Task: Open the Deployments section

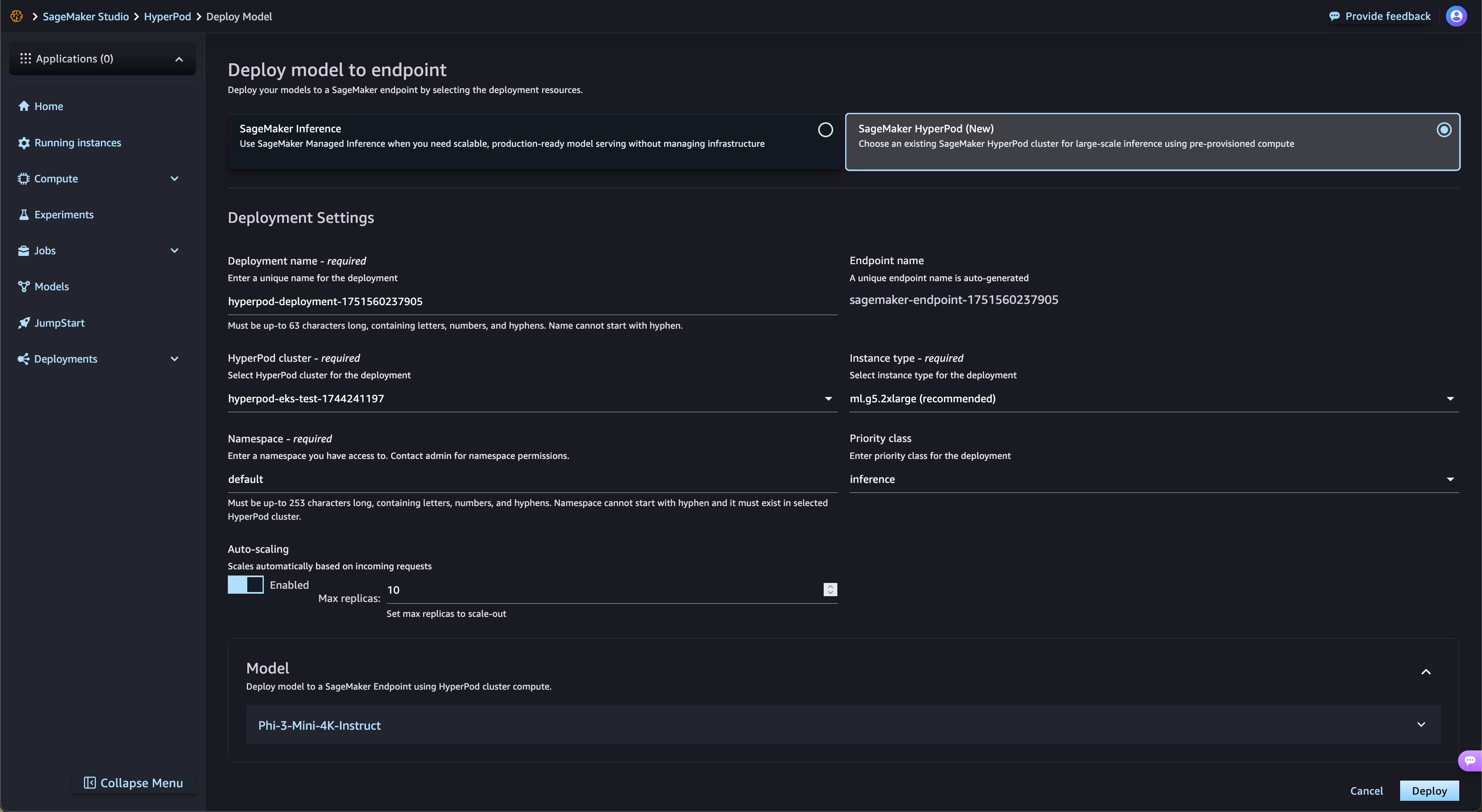Action: [65, 358]
